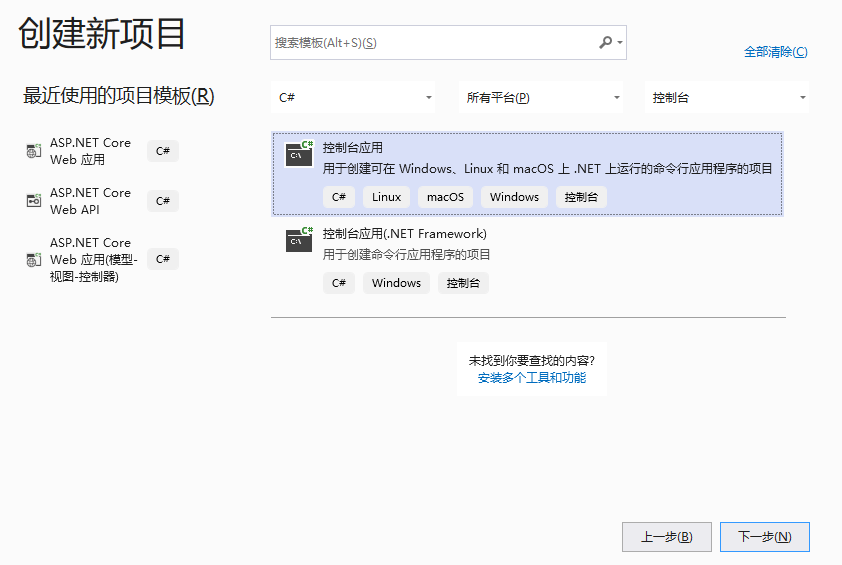Expand the search box history arrow
Screen dimensions: 842x565
click(x=620, y=43)
